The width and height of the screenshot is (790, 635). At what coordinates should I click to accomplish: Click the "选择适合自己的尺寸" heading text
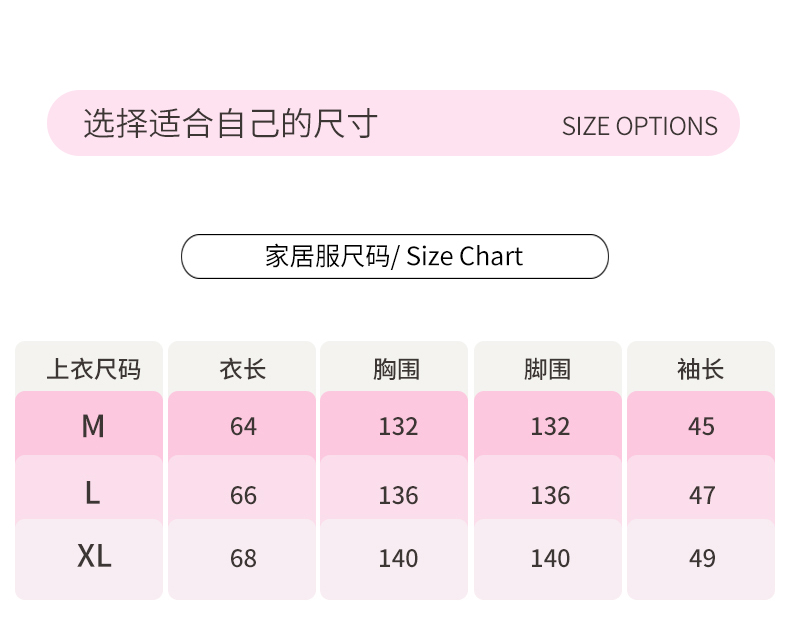point(230,124)
